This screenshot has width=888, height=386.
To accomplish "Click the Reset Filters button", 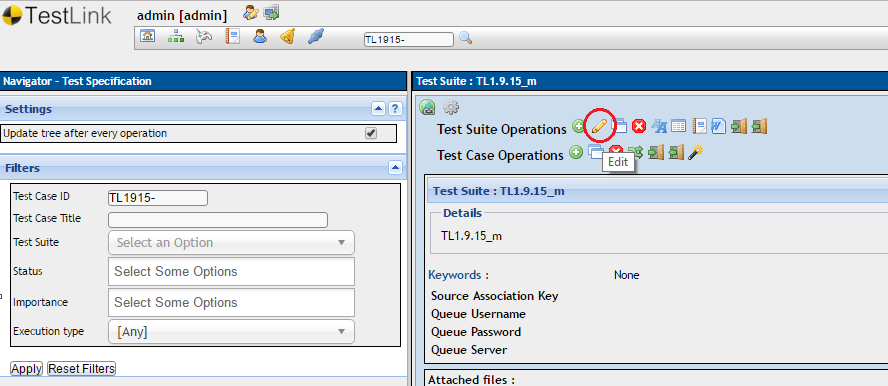I will [x=82, y=369].
